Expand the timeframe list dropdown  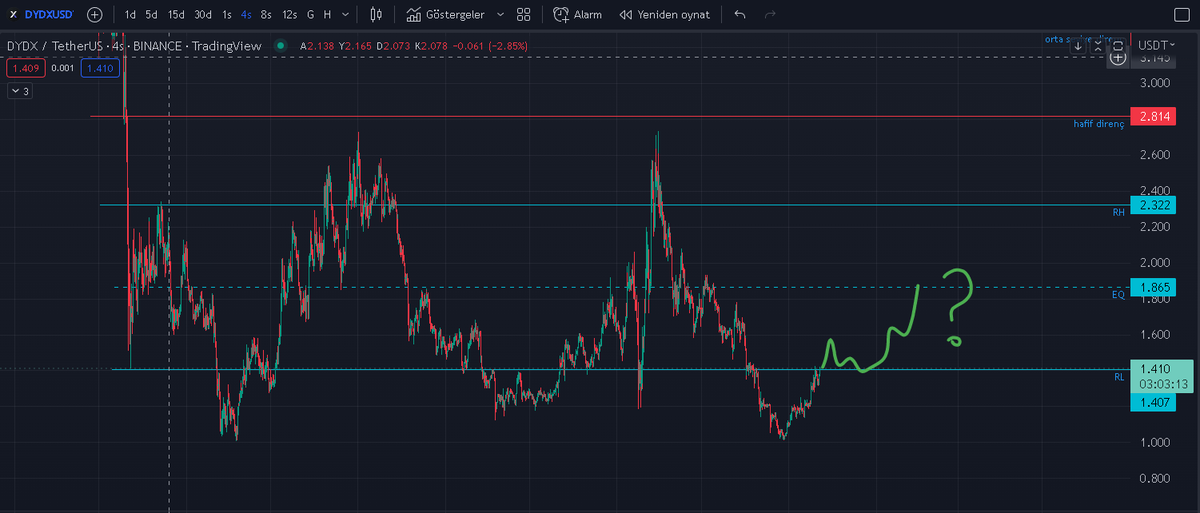pyautogui.click(x=346, y=15)
